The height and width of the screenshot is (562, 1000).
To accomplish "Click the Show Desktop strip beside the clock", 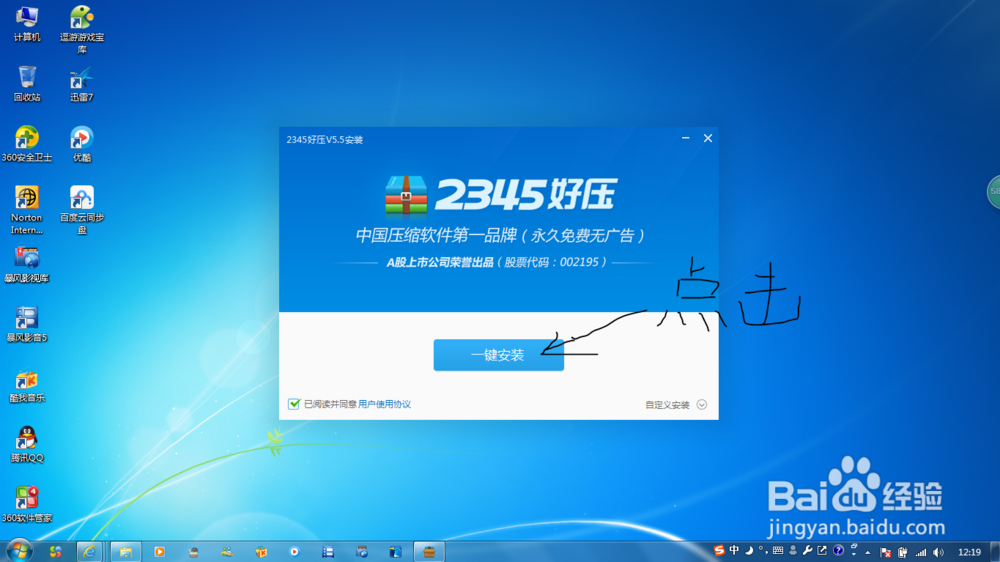I will pos(995,552).
